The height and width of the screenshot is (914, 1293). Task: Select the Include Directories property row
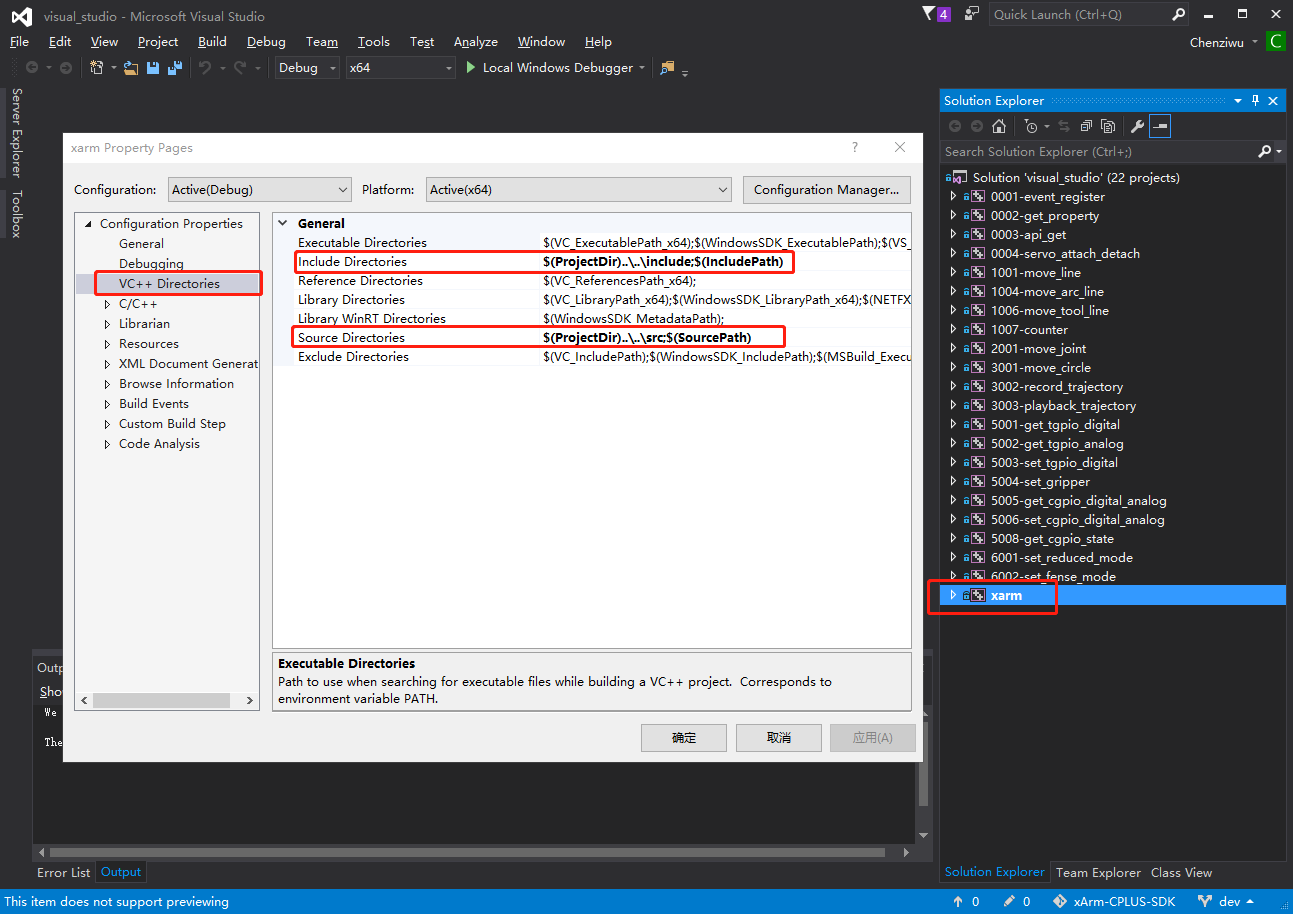[593, 261]
